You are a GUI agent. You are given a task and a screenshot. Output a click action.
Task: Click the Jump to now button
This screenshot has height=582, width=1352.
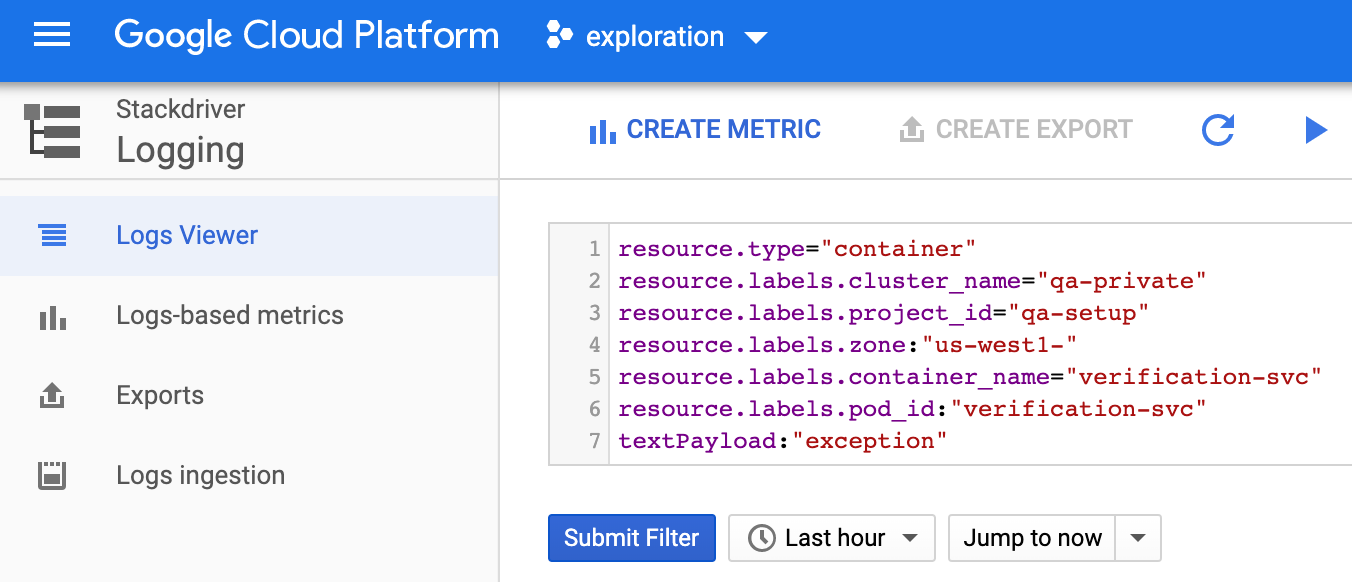click(1032, 538)
